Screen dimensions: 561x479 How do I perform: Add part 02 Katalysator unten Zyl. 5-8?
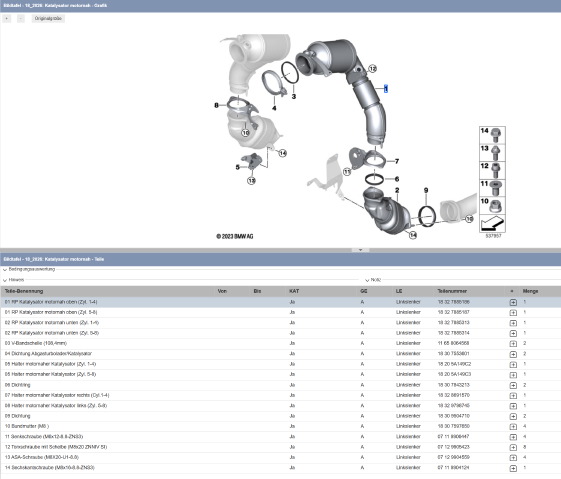(513, 333)
